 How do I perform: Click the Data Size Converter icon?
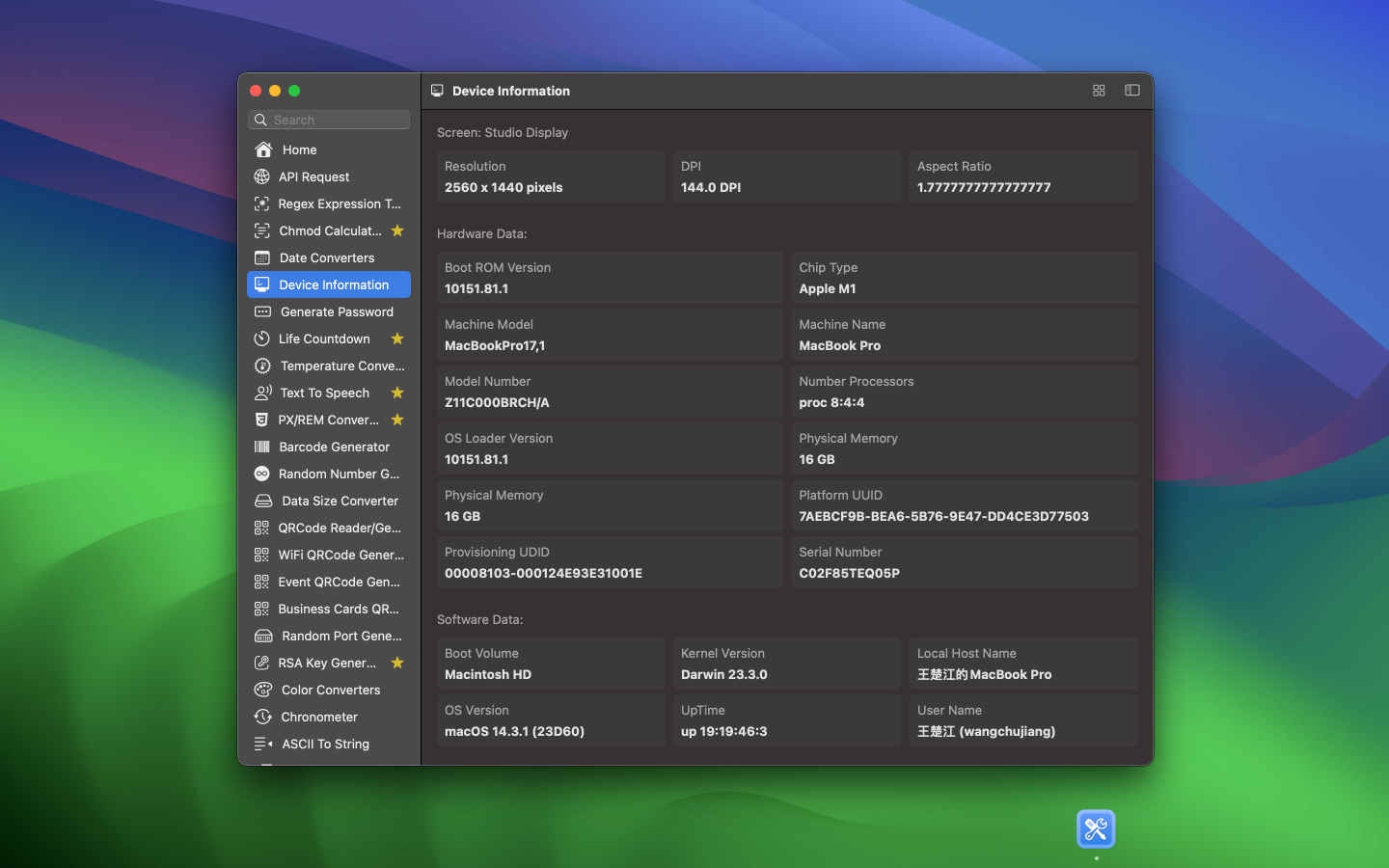point(263,501)
